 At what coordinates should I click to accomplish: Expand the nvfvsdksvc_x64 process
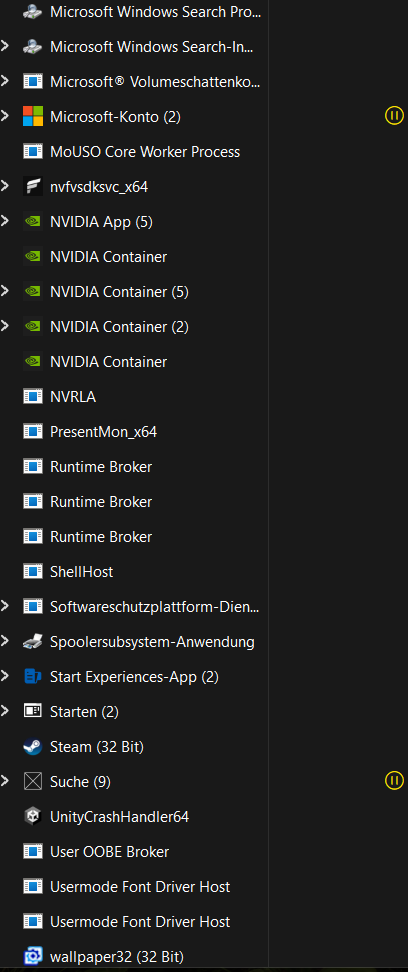tap(5, 186)
